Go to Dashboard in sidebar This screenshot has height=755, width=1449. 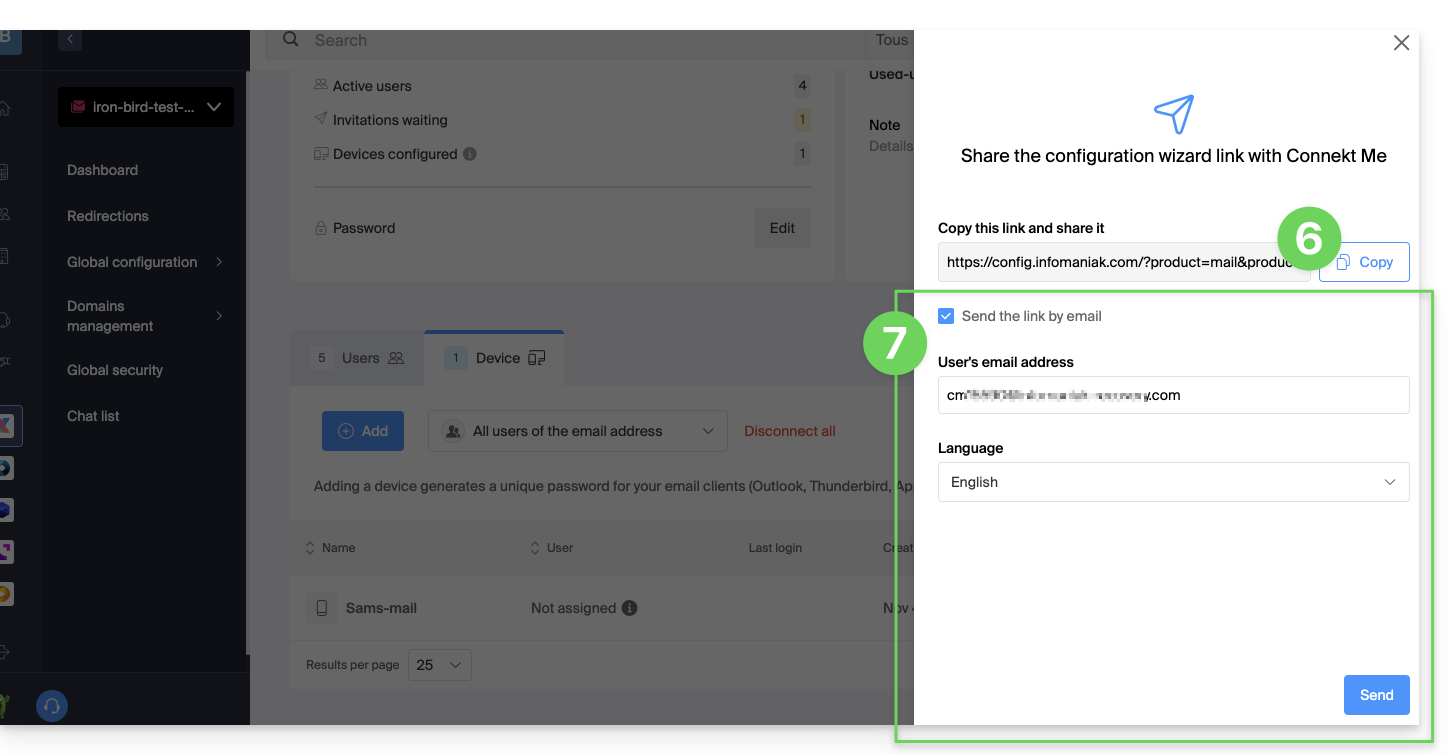(102, 170)
